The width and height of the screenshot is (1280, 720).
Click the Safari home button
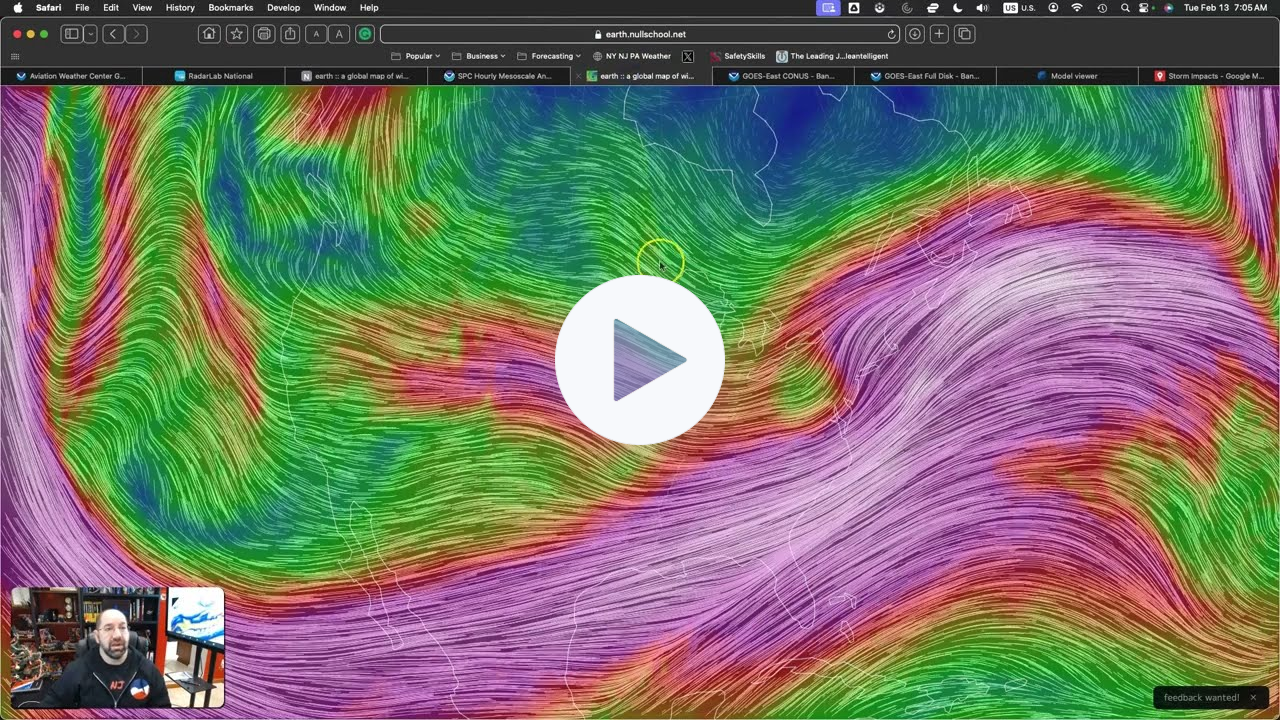tap(209, 34)
